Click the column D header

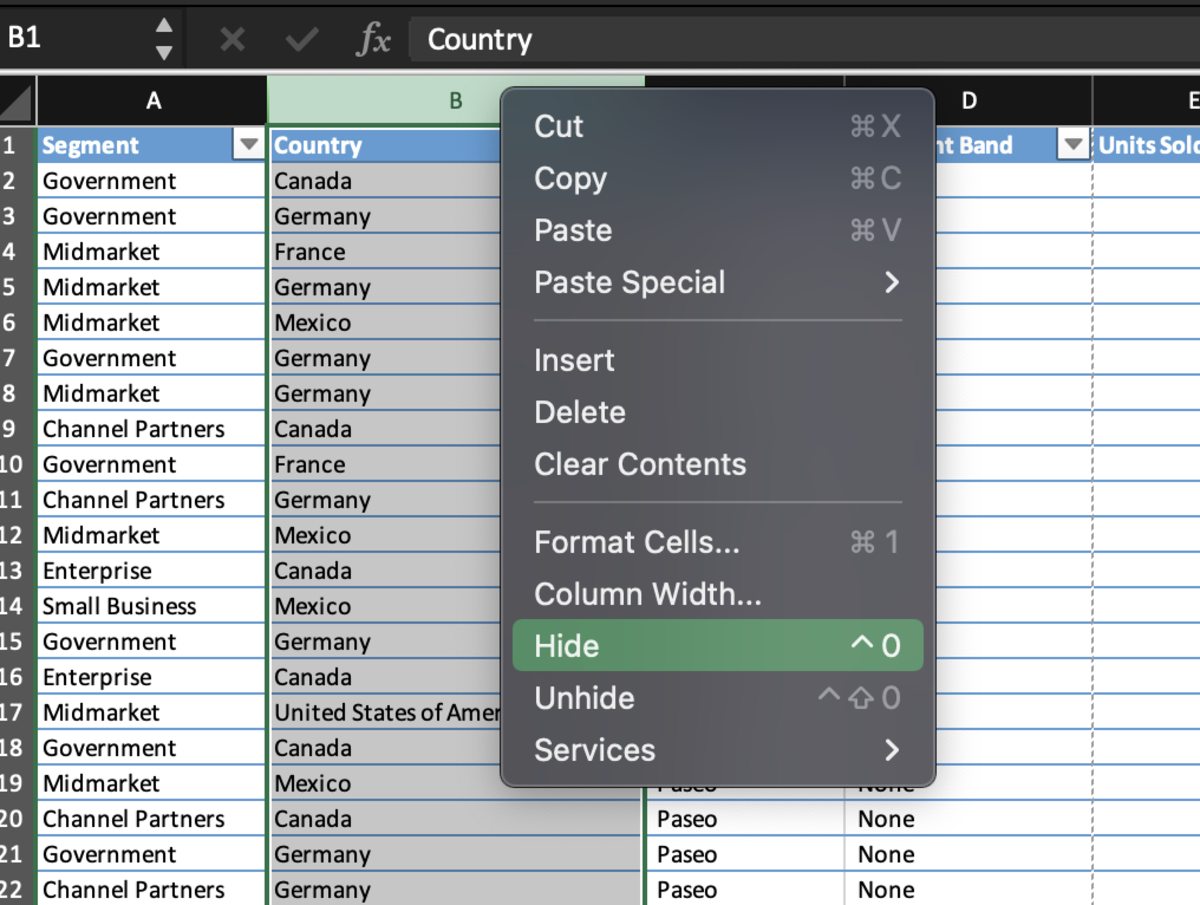[x=968, y=100]
